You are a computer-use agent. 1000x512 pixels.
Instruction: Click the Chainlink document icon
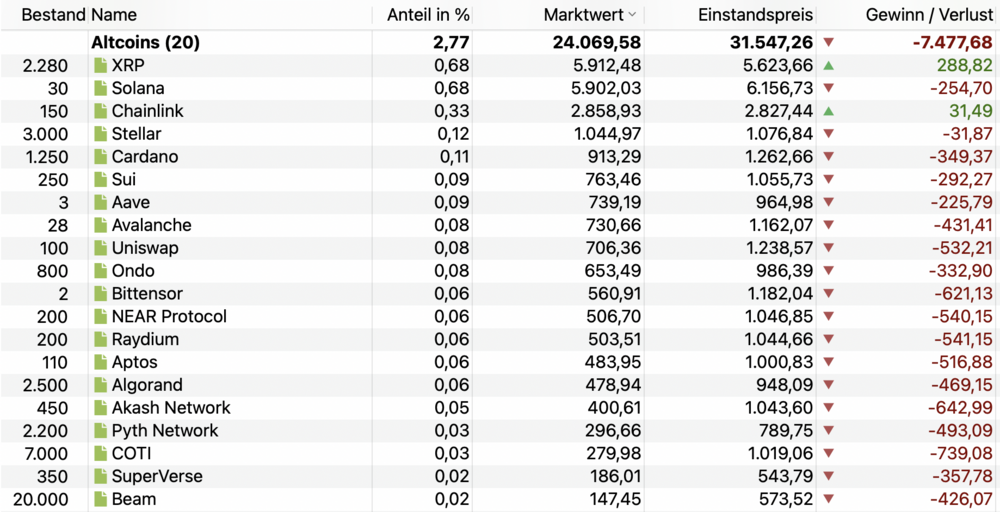(x=100, y=111)
